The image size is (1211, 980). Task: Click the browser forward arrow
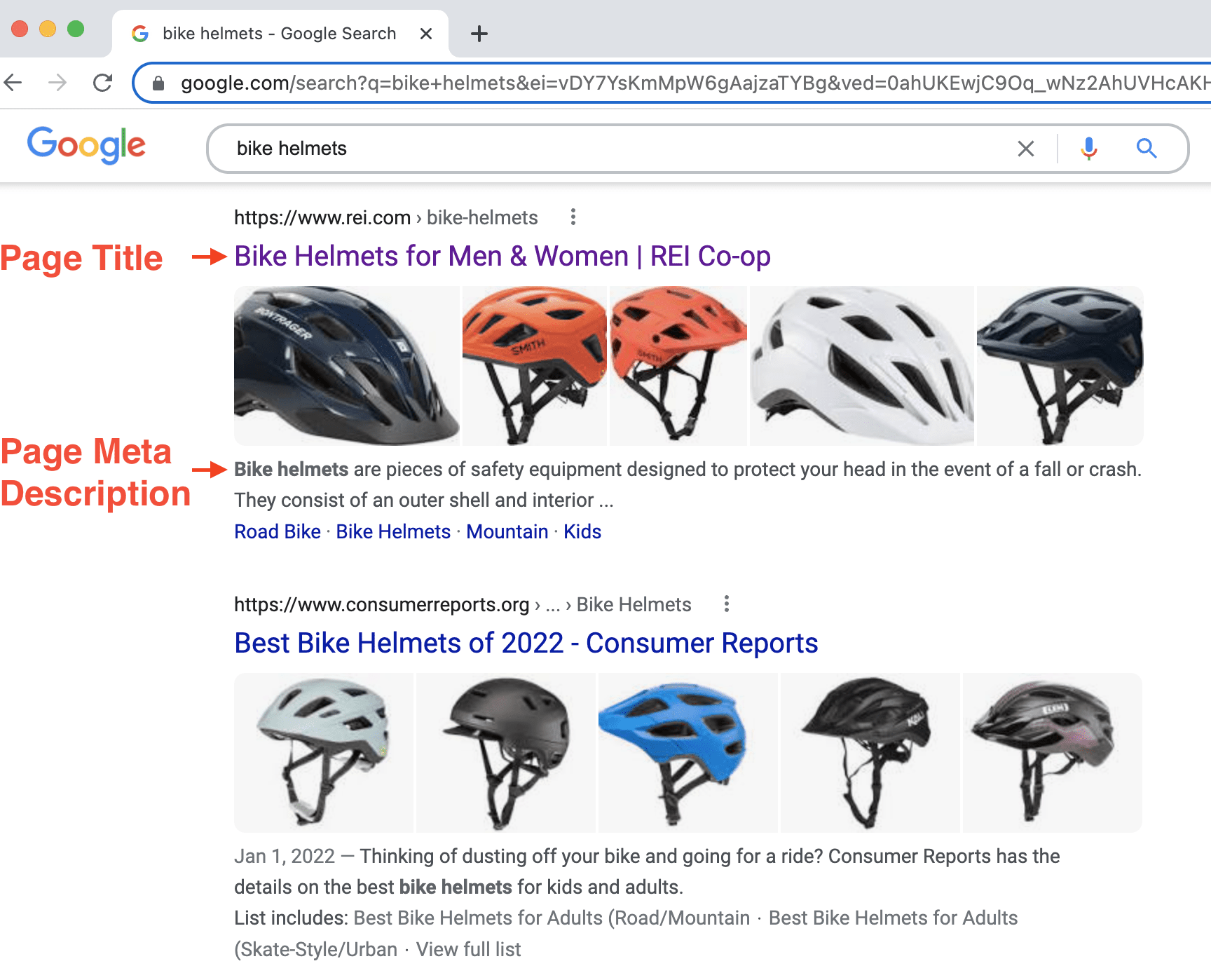(57, 83)
